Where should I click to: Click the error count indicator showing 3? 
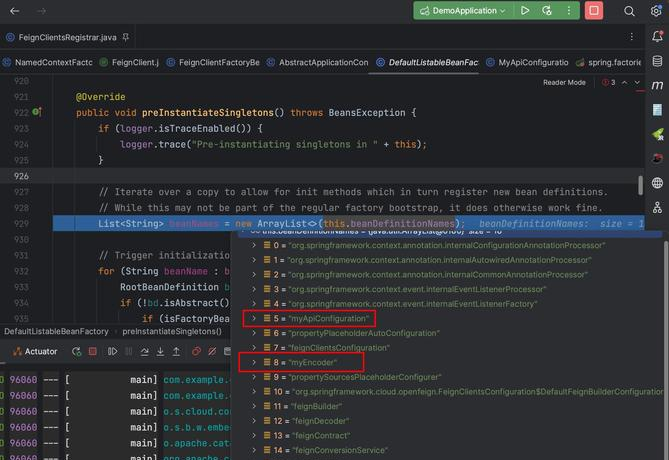coord(609,82)
